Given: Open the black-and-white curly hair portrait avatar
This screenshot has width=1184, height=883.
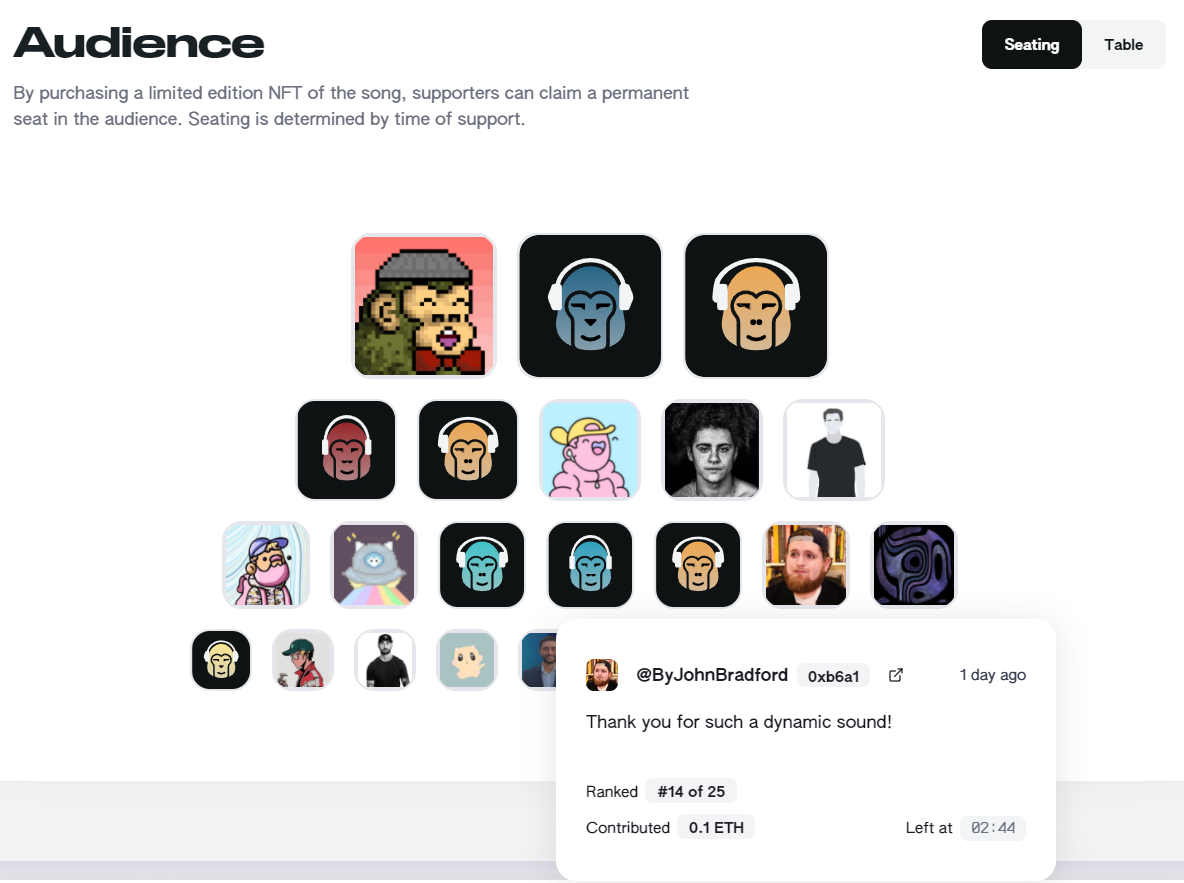Looking at the screenshot, I should click(712, 450).
